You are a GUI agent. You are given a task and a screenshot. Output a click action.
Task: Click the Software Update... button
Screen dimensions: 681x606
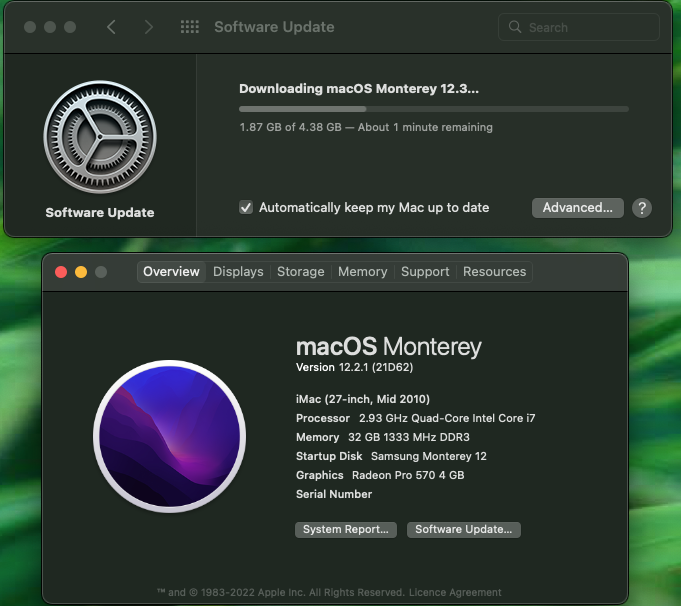[463, 530]
